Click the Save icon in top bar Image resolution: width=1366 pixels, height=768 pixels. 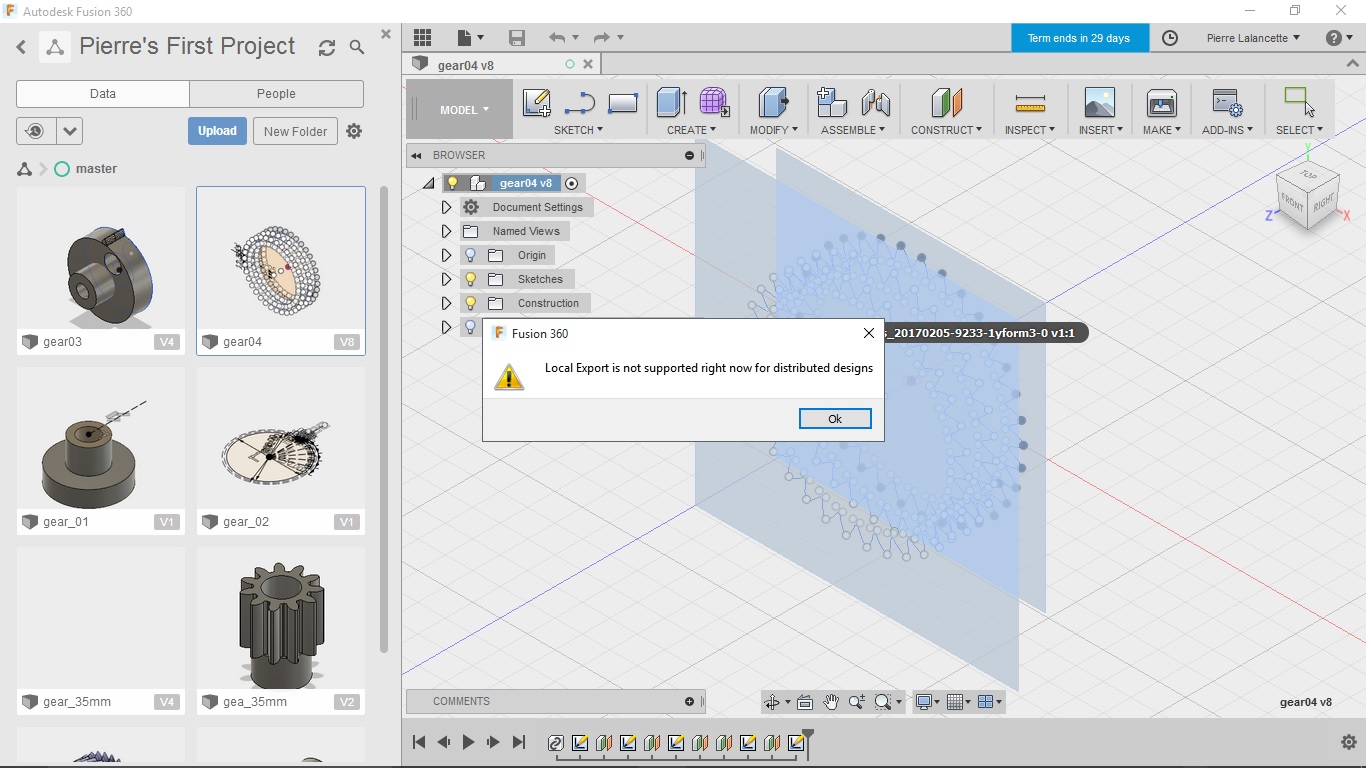click(x=517, y=38)
